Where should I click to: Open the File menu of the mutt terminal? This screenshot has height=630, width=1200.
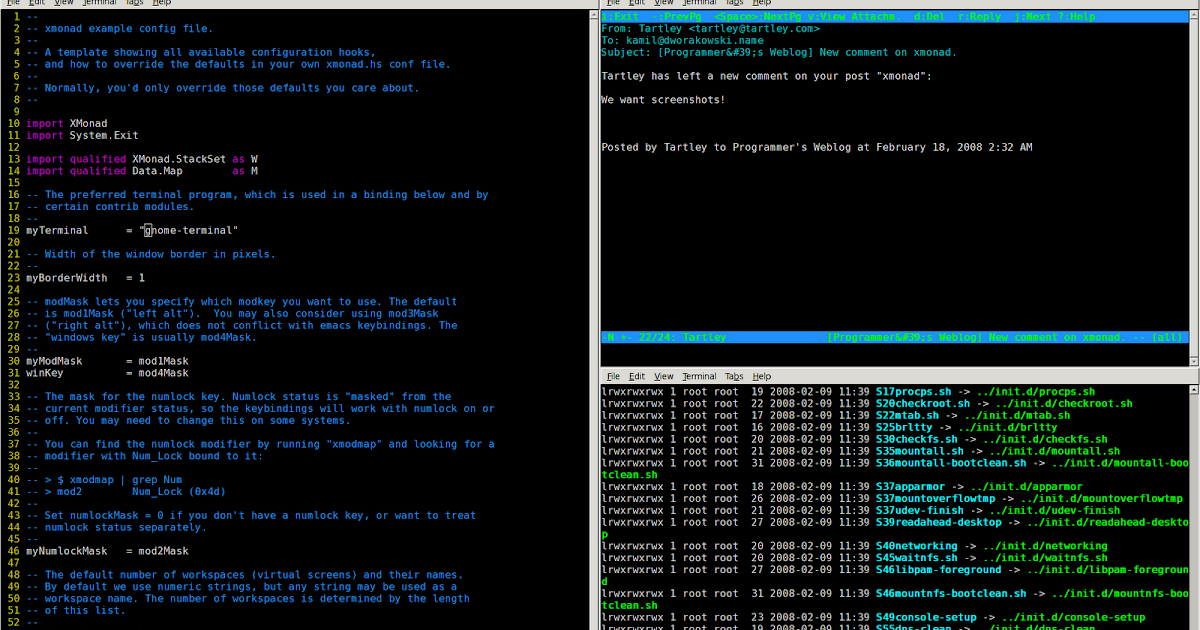613,4
